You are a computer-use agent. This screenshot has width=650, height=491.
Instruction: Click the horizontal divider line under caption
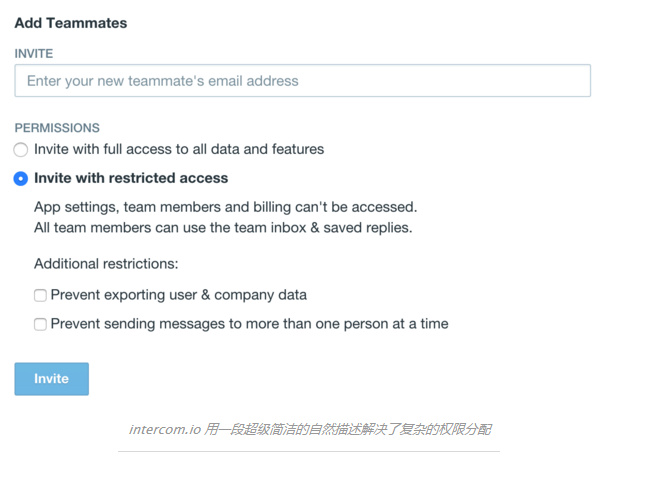[308, 451]
